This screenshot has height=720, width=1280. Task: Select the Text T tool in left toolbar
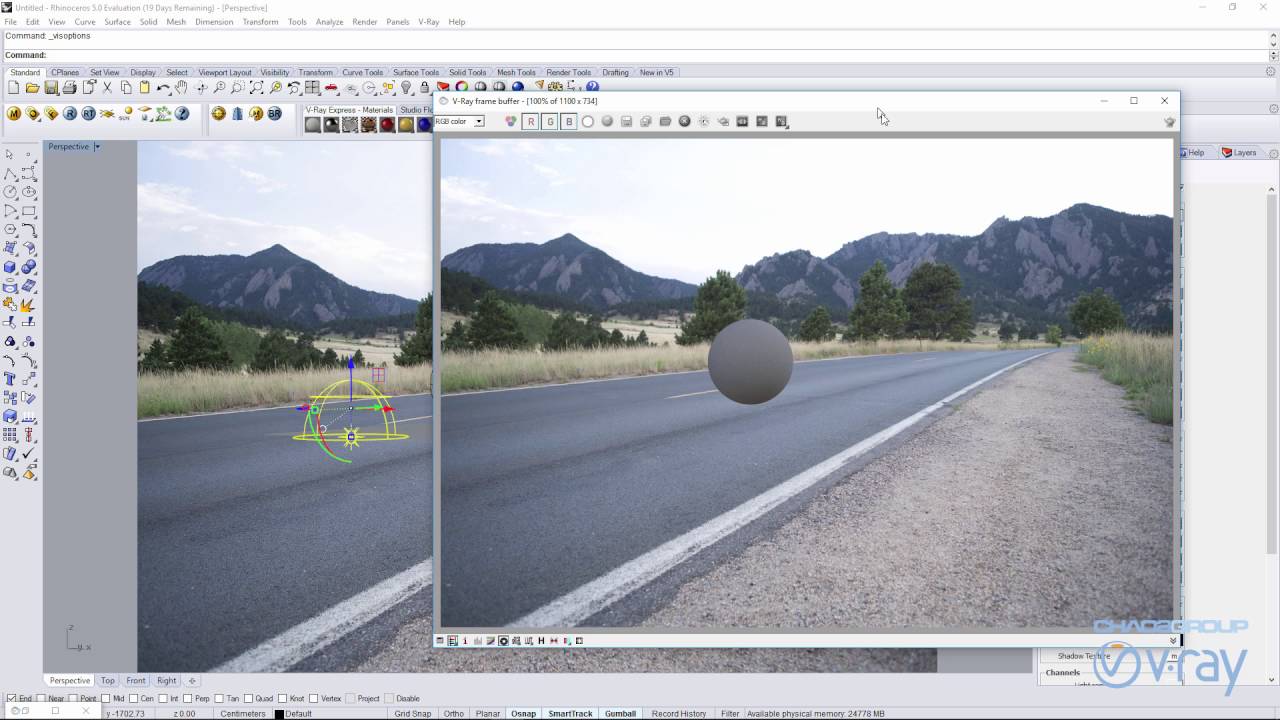point(10,379)
